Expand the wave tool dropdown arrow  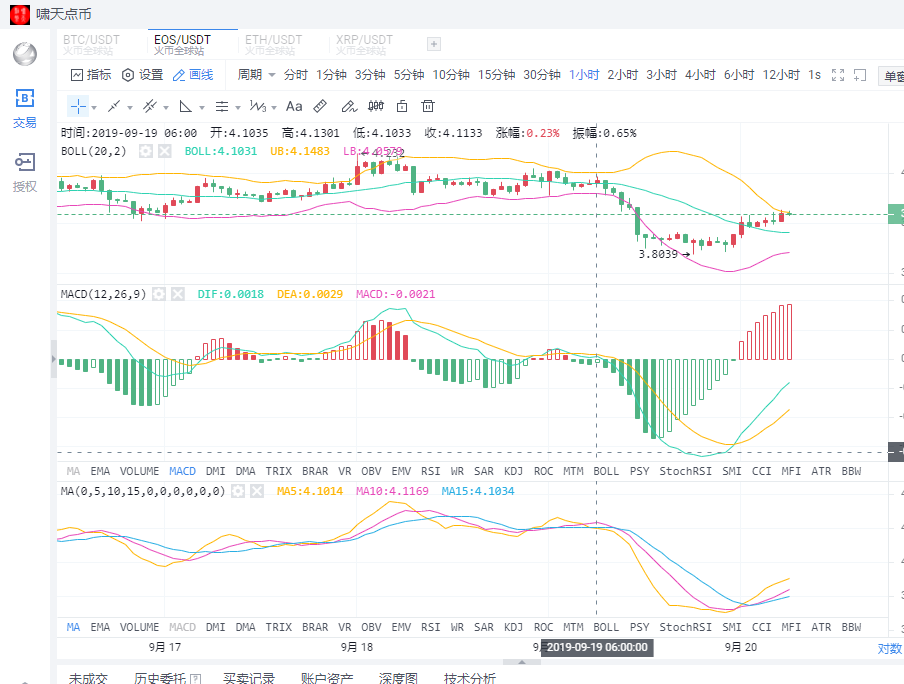274,107
